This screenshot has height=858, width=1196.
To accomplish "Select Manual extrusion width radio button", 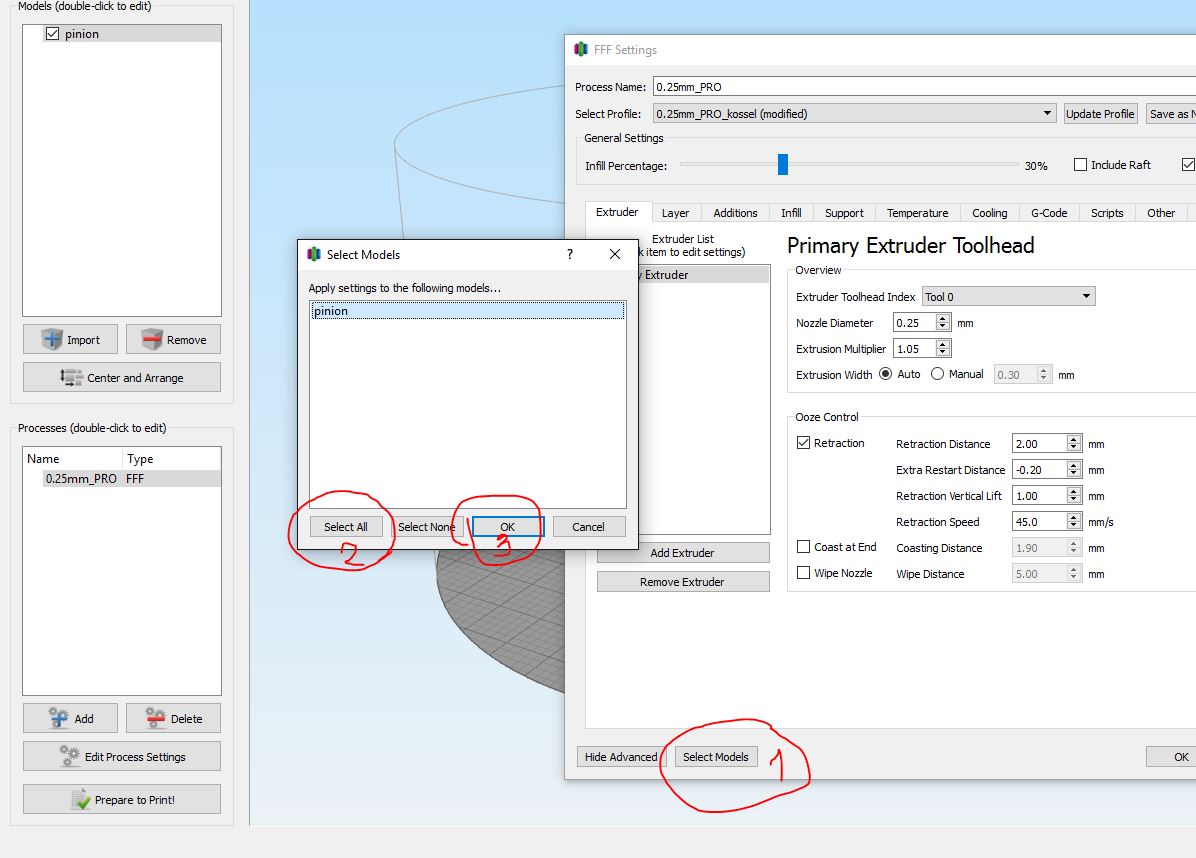I will pos(937,374).
